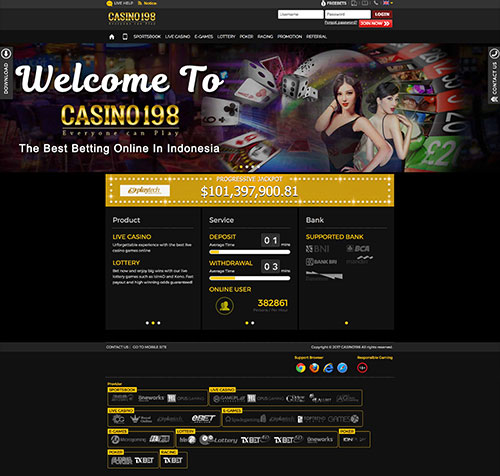Click the TXBET logo in Racing group
Screen dimensions: 500x476
[173, 460]
